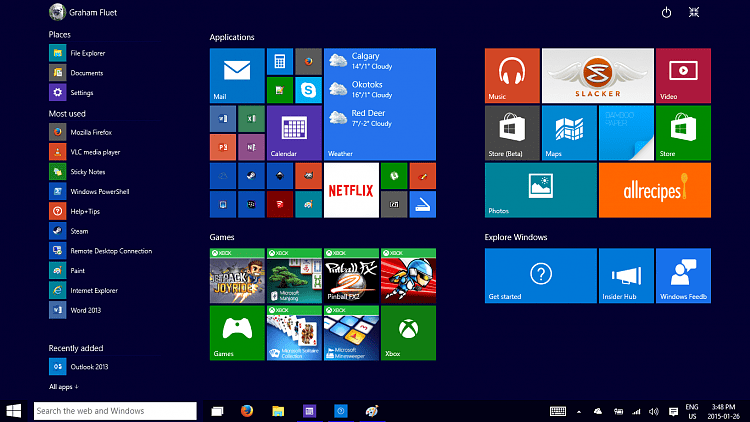The height and width of the screenshot is (422, 750).
Task: Open the Action Center notifications icon
Action: [x=673, y=411]
